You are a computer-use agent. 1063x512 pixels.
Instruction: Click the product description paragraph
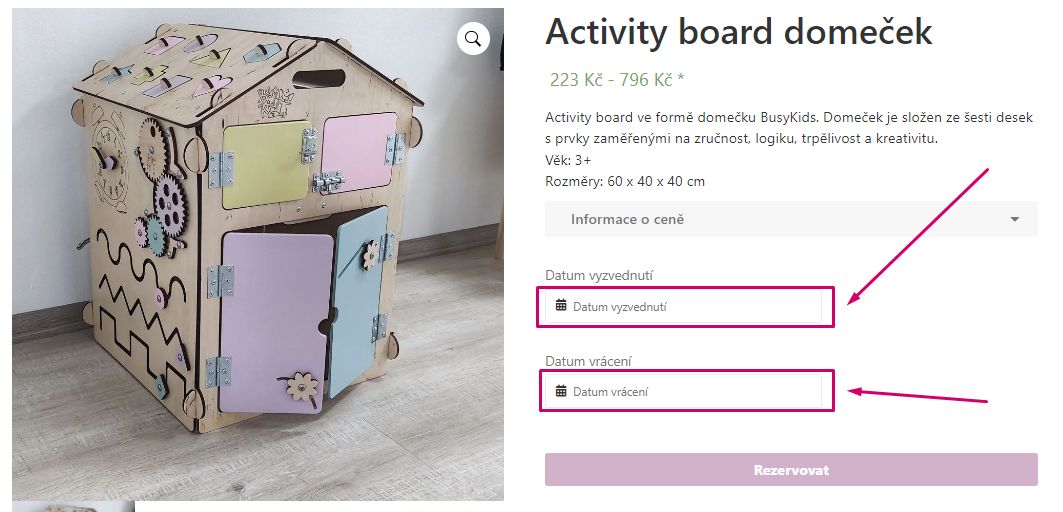[790, 127]
